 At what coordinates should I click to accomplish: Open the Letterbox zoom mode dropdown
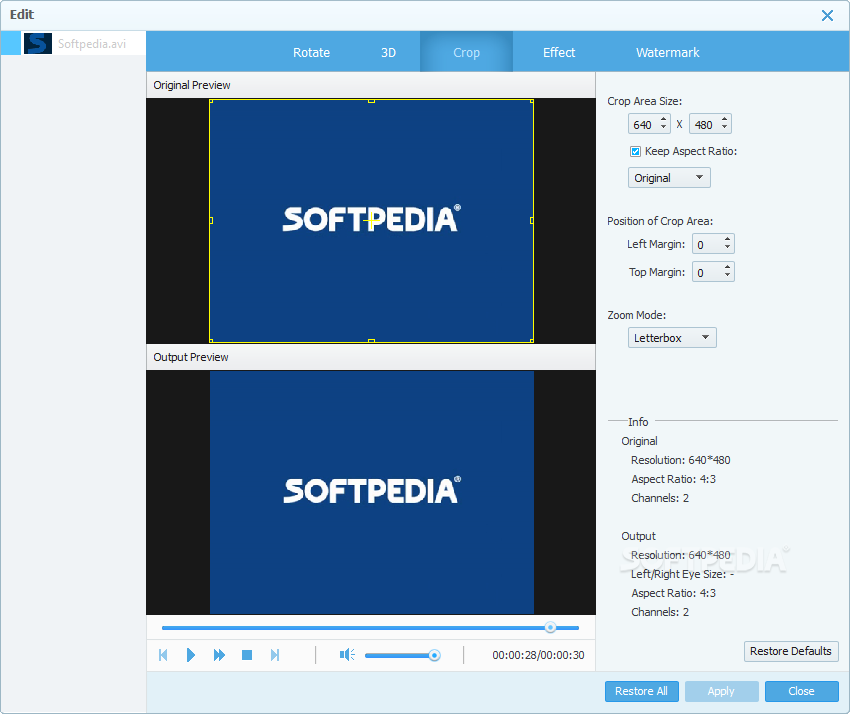[x=672, y=338]
